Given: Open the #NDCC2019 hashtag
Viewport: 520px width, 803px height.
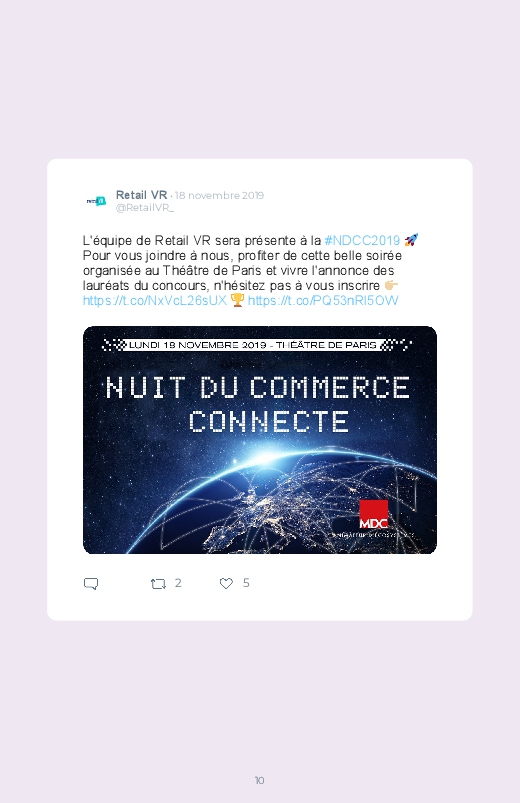Looking at the screenshot, I should tap(362, 240).
